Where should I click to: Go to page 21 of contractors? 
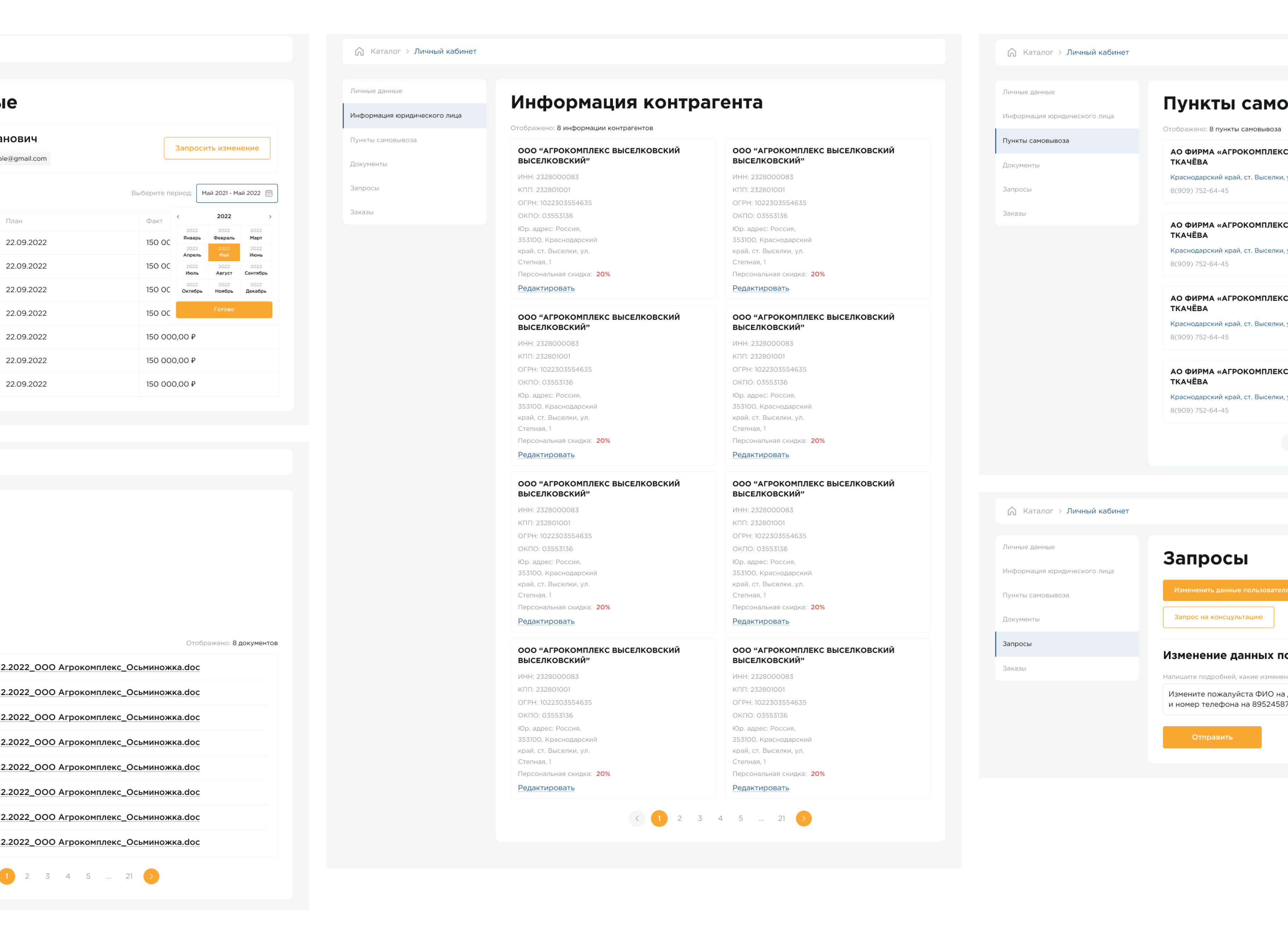click(x=781, y=818)
